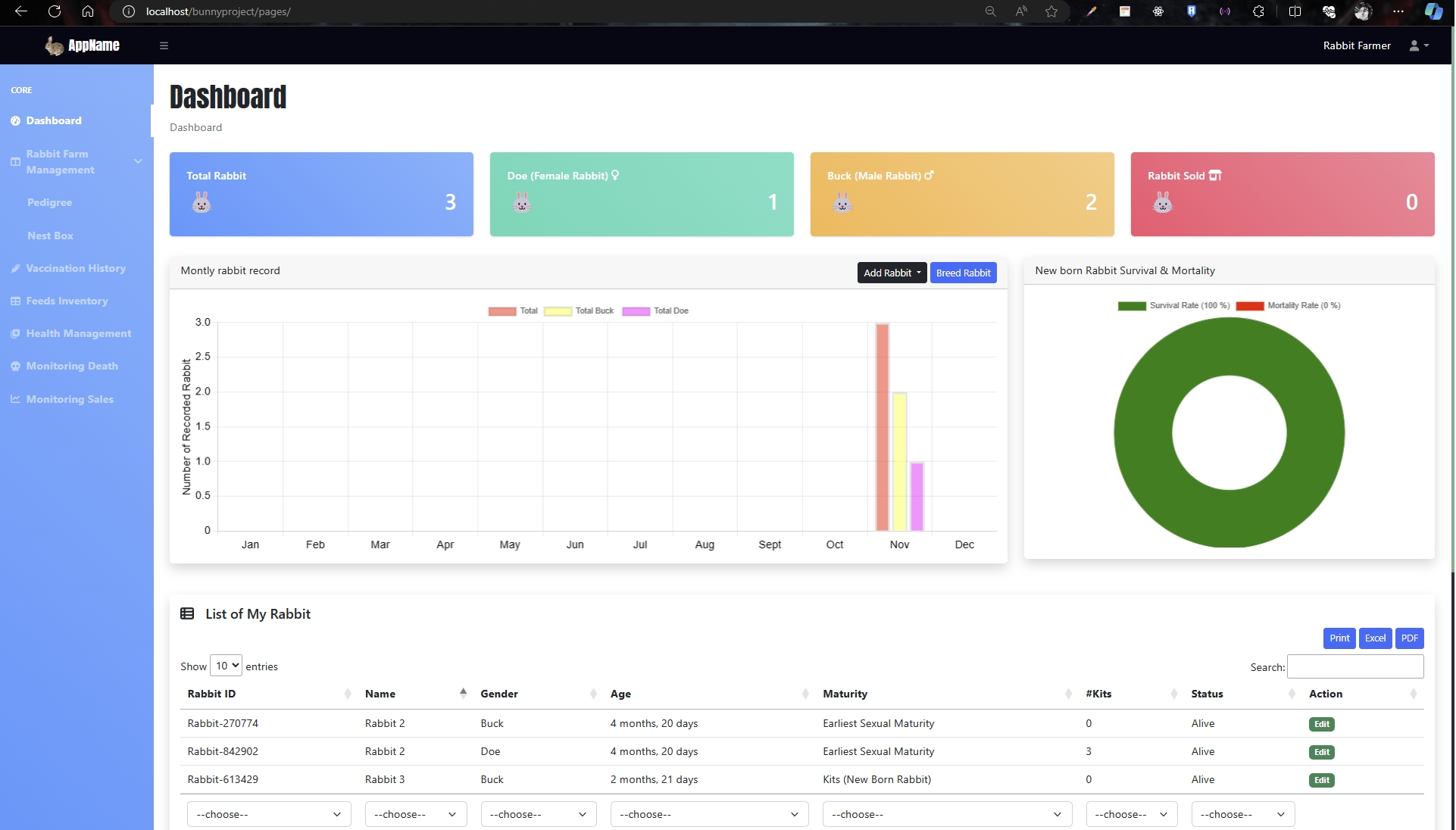This screenshot has height=830, width=1456.
Task: Go to Monitoring Sales page
Action: click(x=70, y=399)
